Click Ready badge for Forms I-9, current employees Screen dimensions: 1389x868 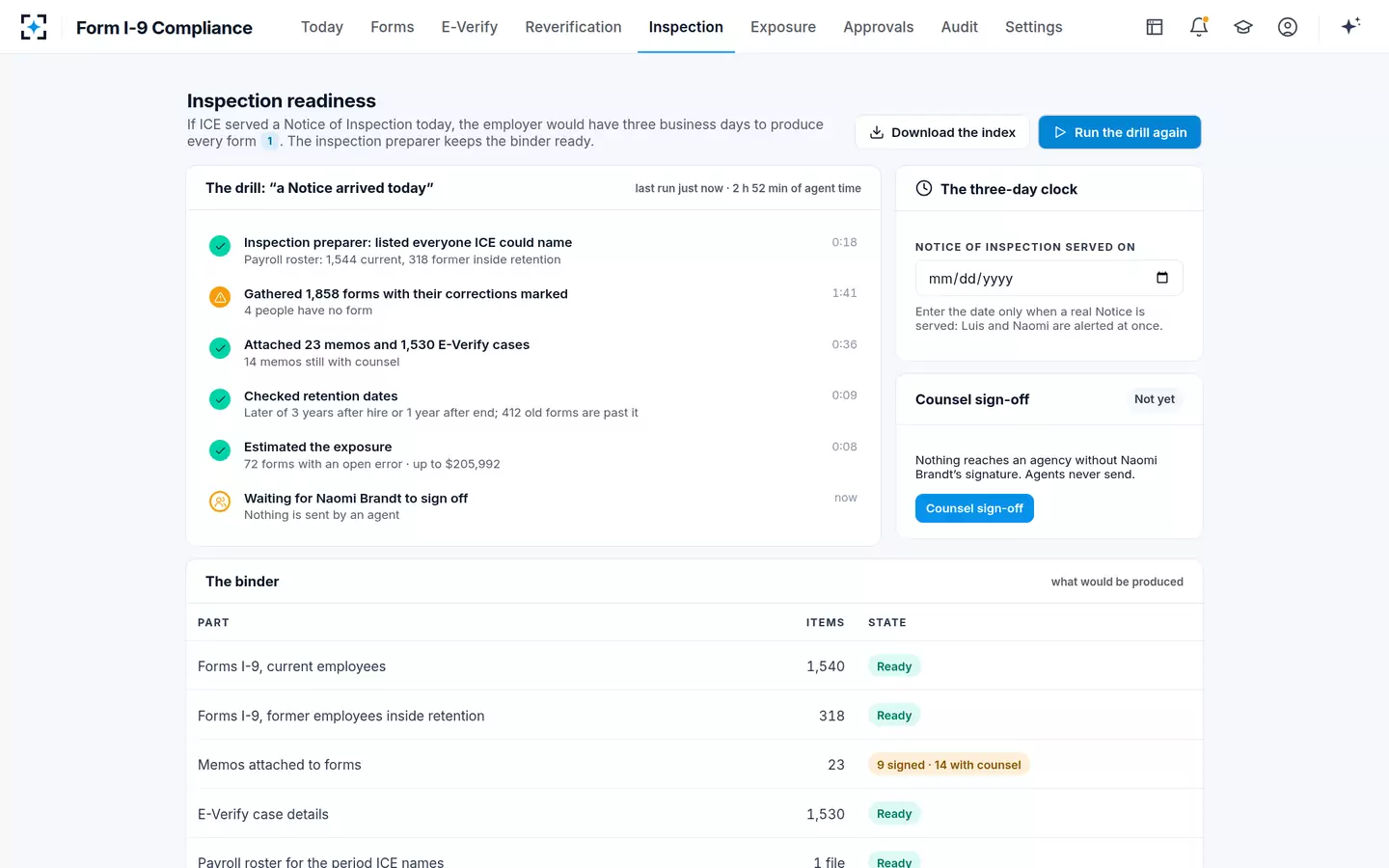[894, 666]
